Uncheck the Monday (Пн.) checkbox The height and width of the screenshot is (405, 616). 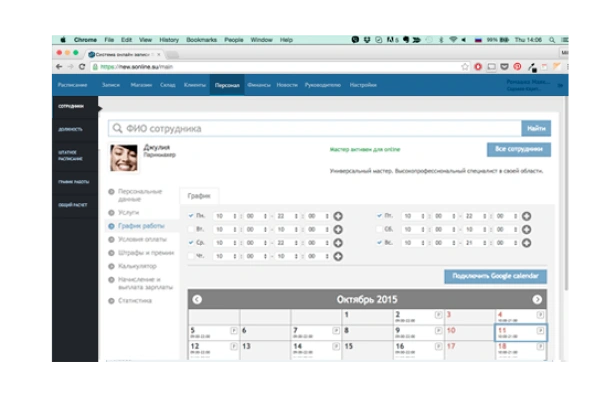(x=191, y=216)
